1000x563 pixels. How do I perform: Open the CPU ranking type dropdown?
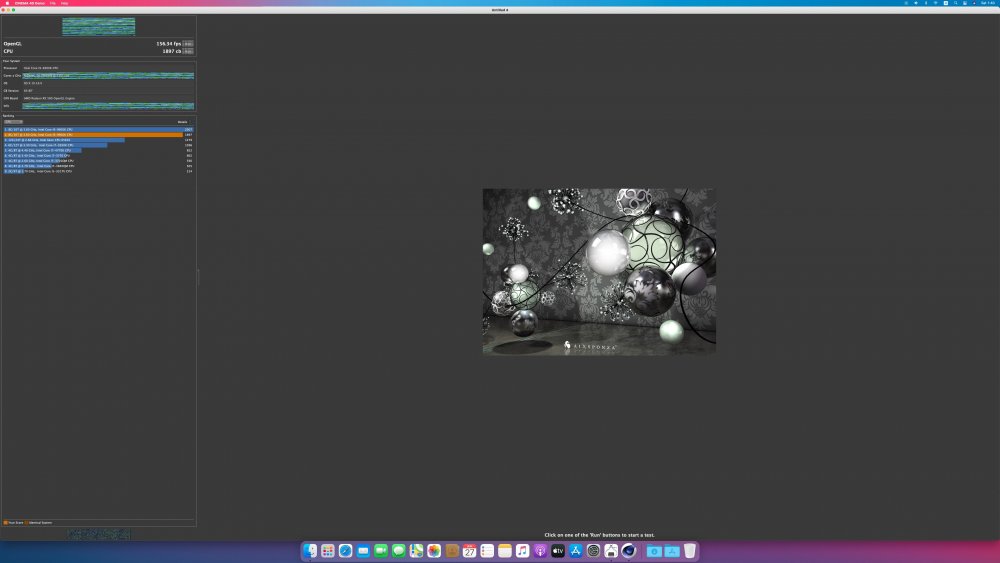tap(13, 122)
